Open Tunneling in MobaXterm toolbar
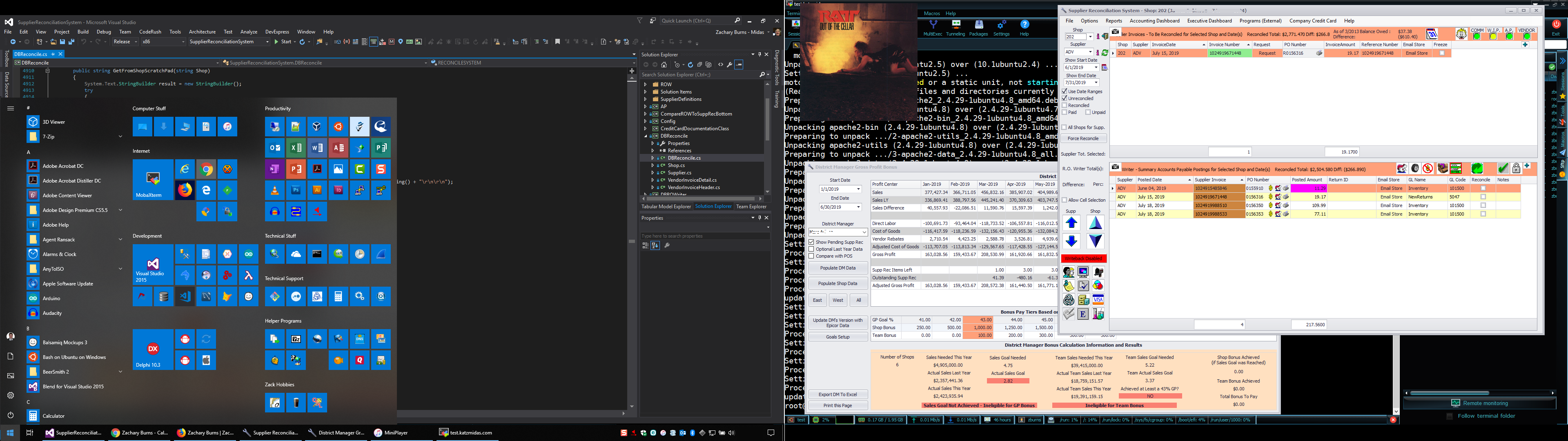The height and width of the screenshot is (441, 1568). click(x=955, y=28)
